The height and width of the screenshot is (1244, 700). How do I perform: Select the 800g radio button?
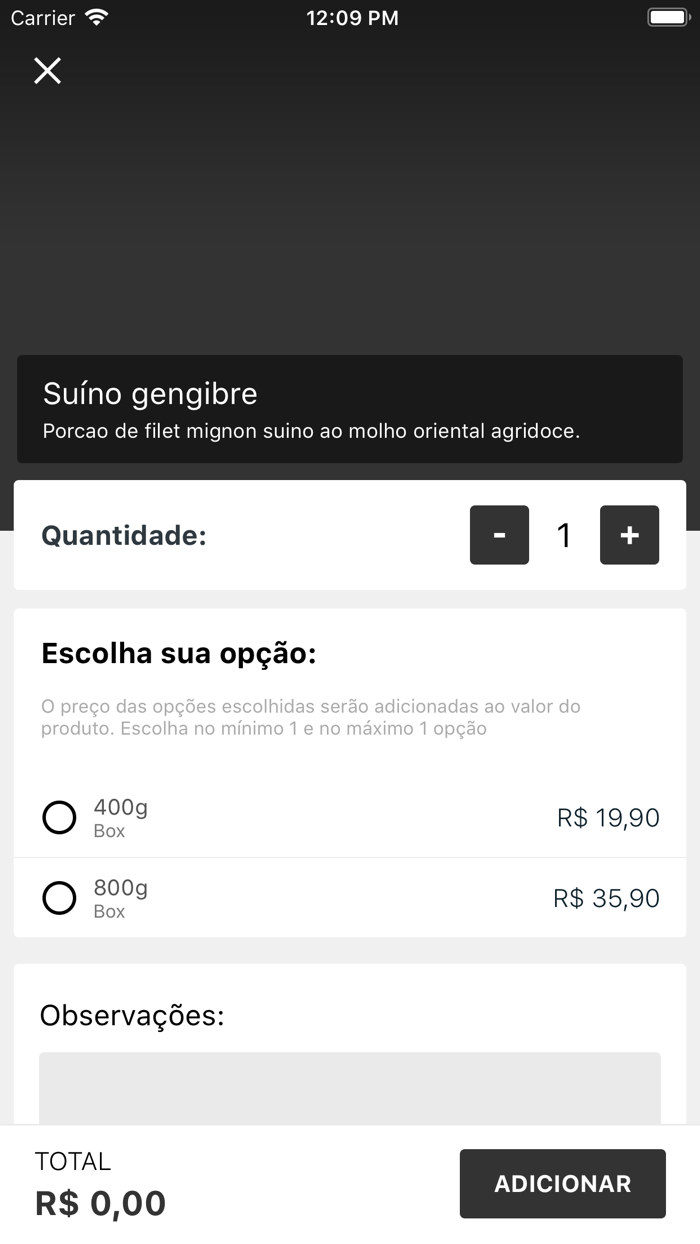tap(59, 898)
